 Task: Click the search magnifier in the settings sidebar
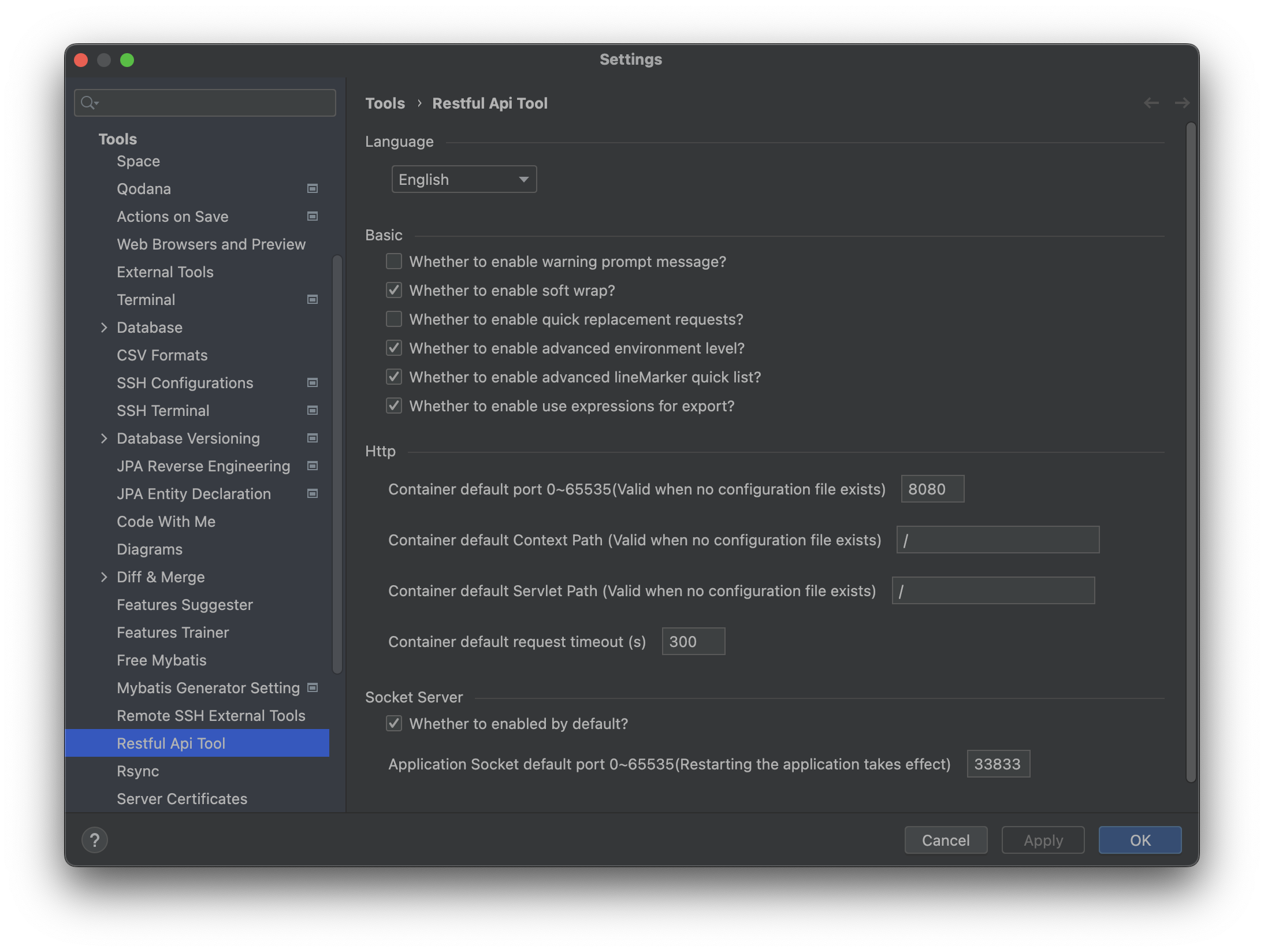(x=90, y=102)
